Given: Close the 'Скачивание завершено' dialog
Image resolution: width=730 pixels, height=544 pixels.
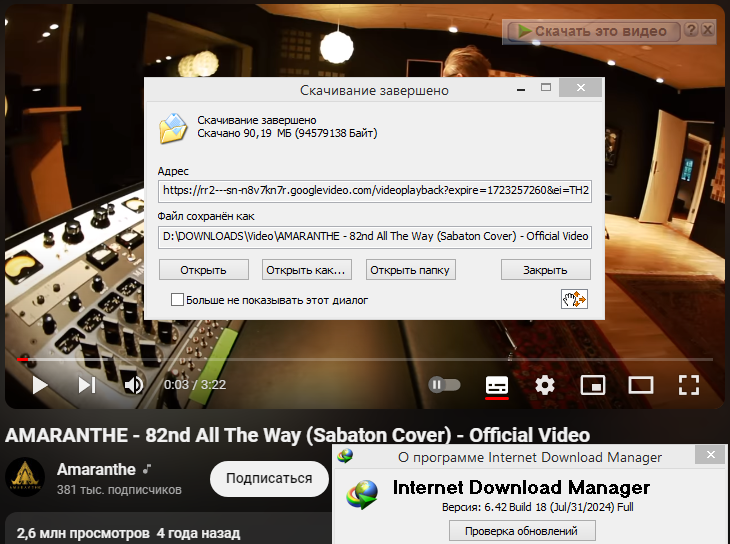Looking at the screenshot, I should (x=580, y=88).
